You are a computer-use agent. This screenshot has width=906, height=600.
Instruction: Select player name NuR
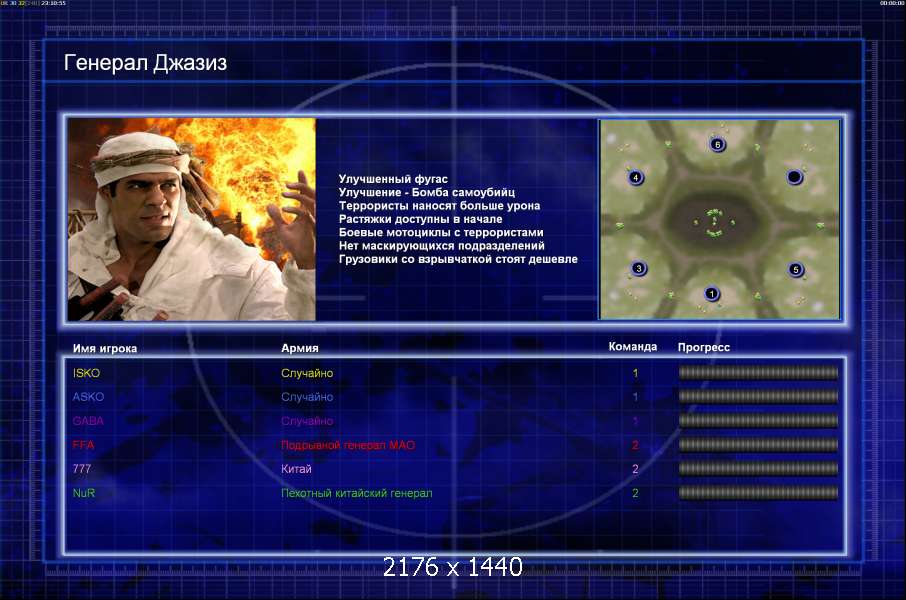[84, 493]
